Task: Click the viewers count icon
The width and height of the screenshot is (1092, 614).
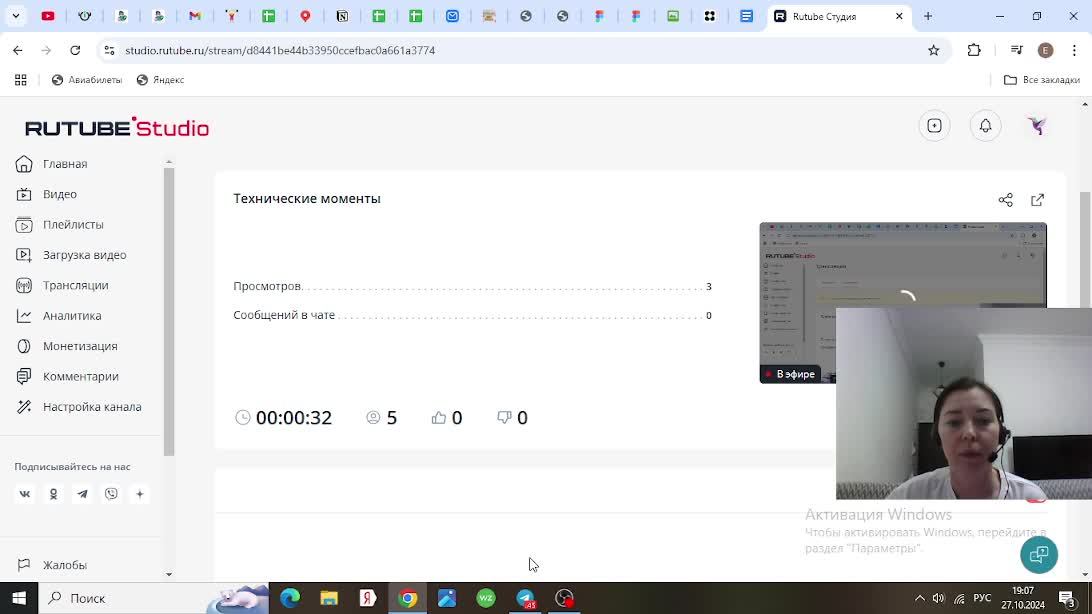Action: pyautogui.click(x=373, y=418)
